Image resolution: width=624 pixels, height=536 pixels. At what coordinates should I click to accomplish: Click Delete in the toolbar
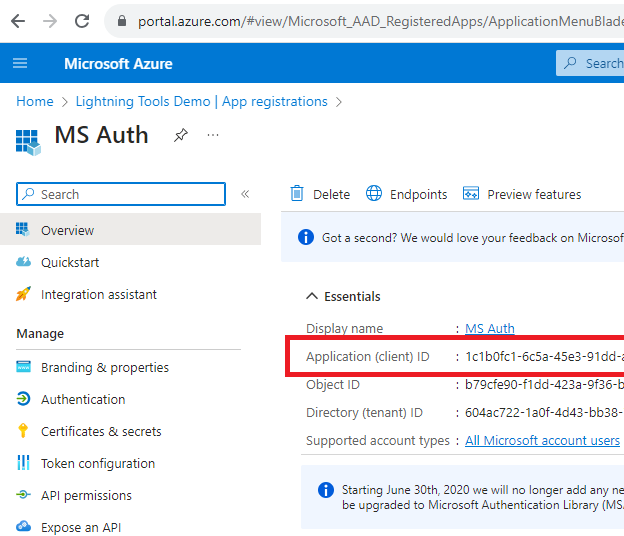[320, 194]
